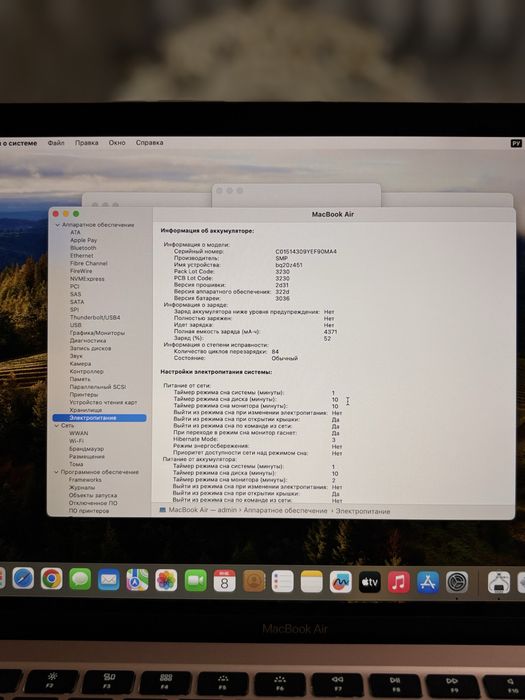Select Параллельный SCSI in the sidebar
This screenshot has width=525, height=700.
coord(98,387)
